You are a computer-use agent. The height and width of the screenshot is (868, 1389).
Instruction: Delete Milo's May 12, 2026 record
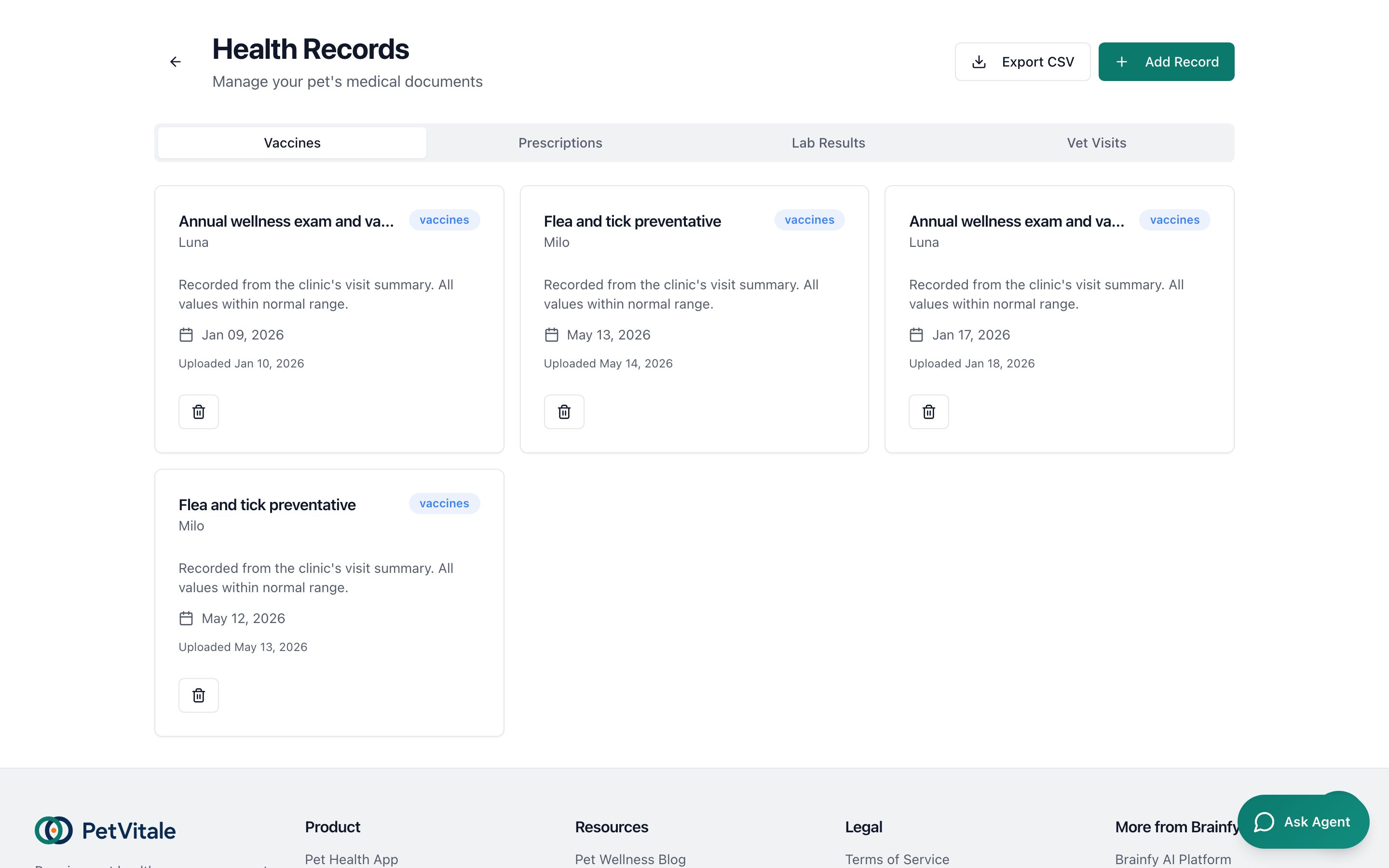click(199, 695)
